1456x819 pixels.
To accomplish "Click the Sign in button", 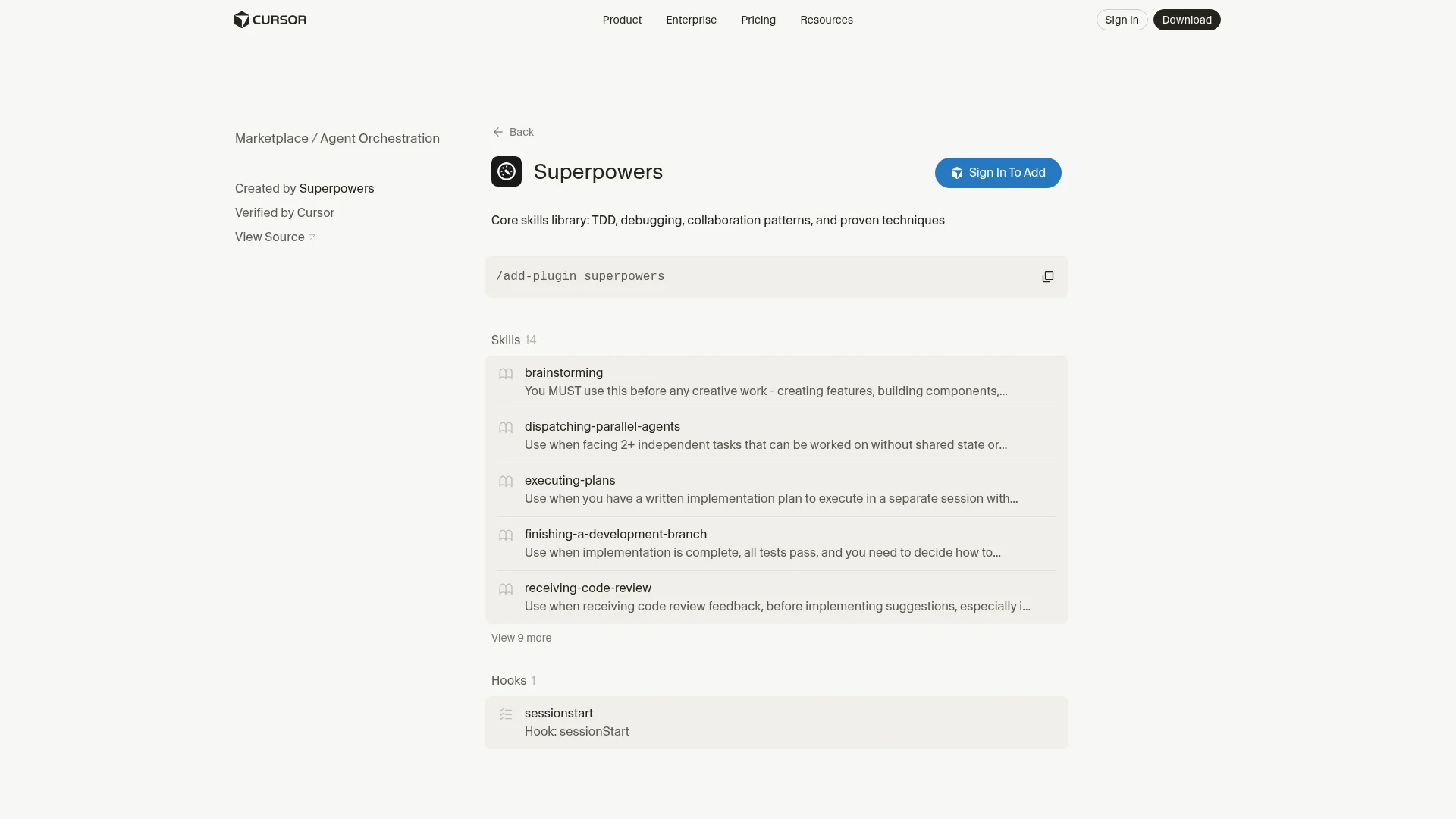I will pos(1122,20).
